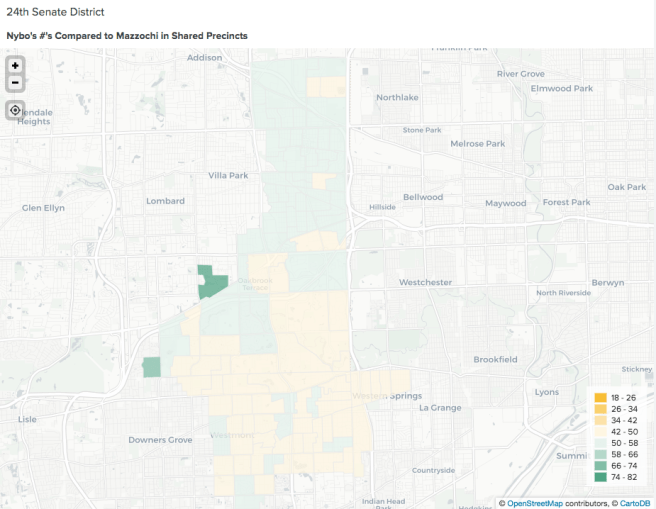Click the North Riverside map label
Image resolution: width=656 pixels, height=509 pixels.
564,293
